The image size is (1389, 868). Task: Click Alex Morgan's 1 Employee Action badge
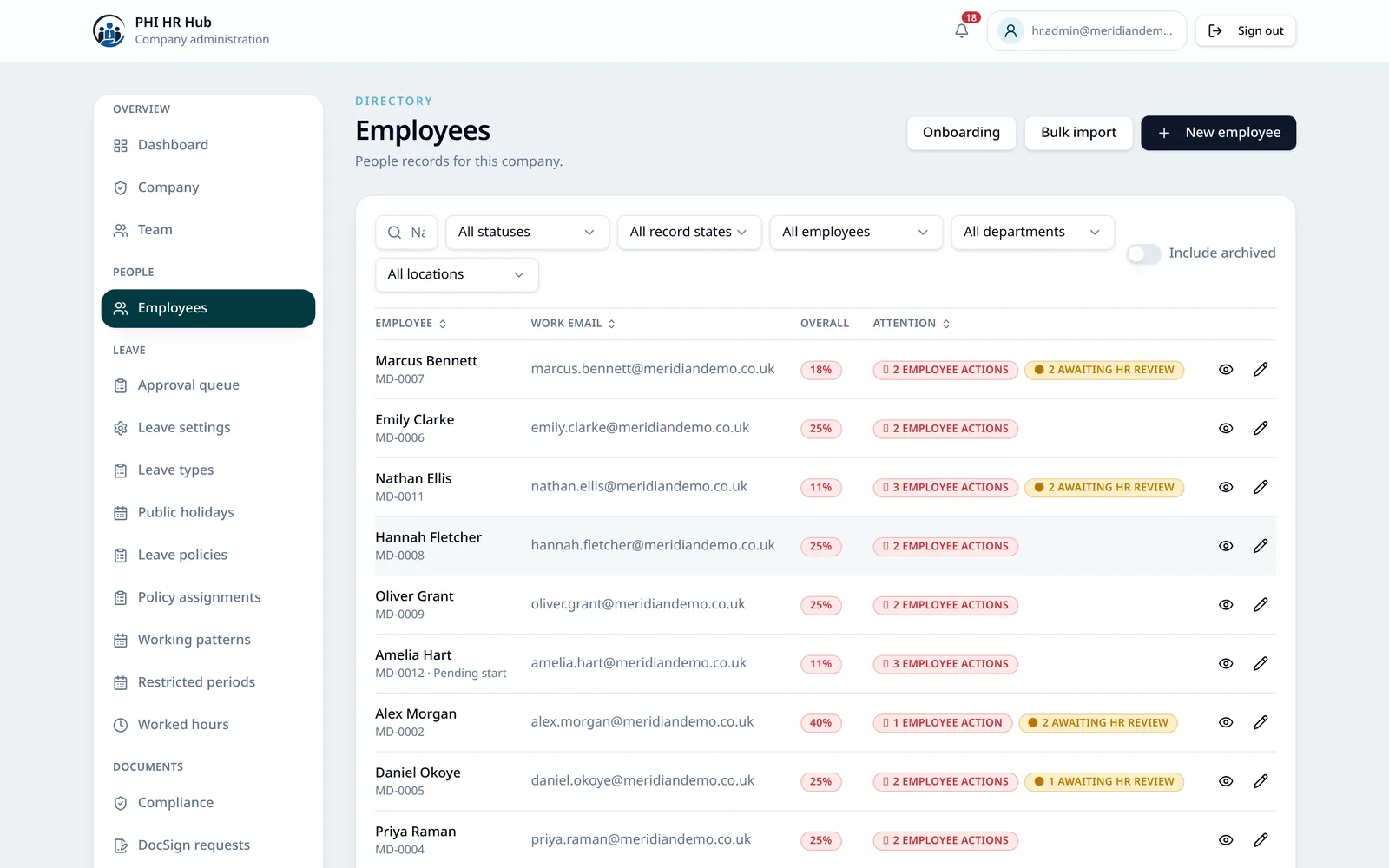coord(942,723)
